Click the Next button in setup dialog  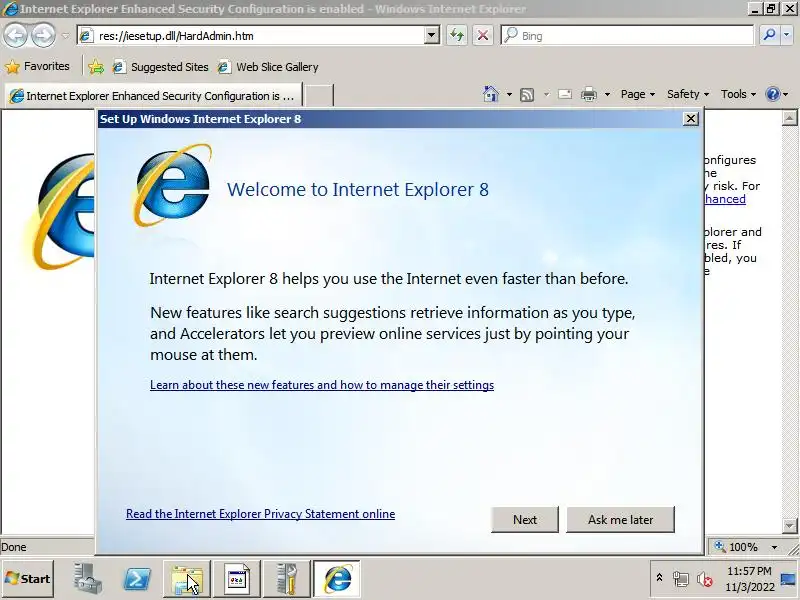(524, 519)
